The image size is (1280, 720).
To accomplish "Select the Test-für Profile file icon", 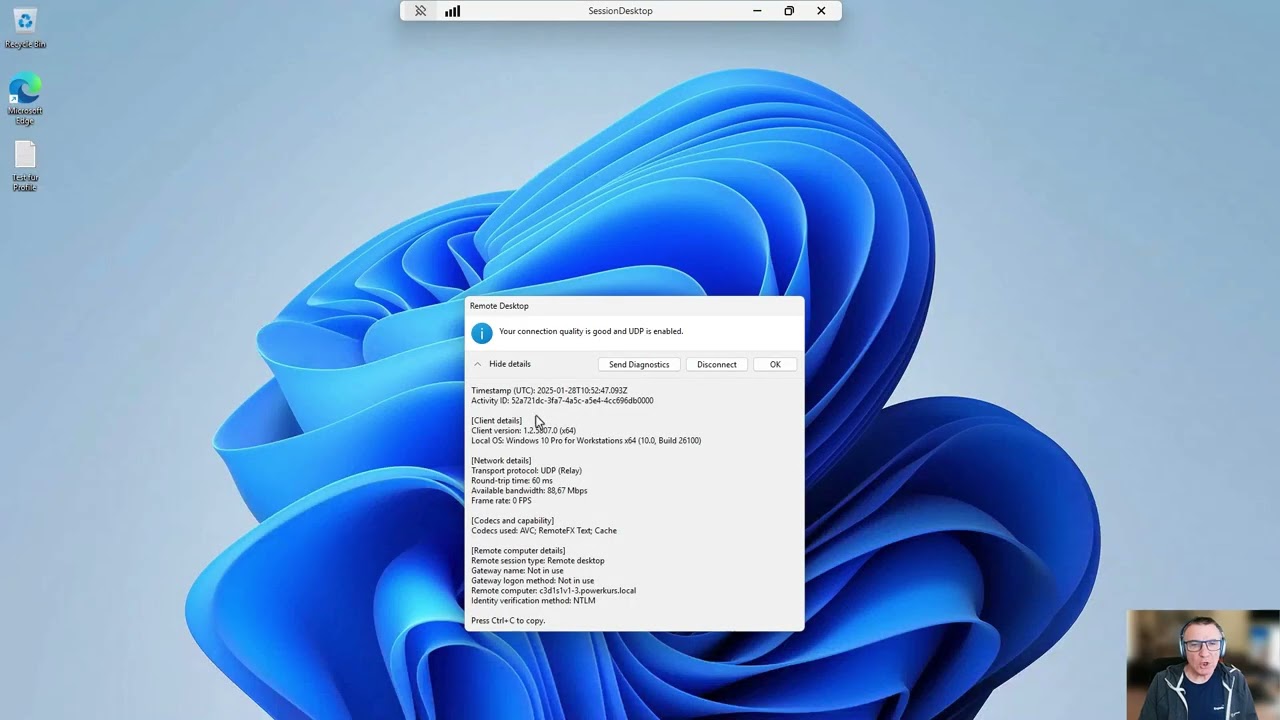I will click(x=25, y=166).
